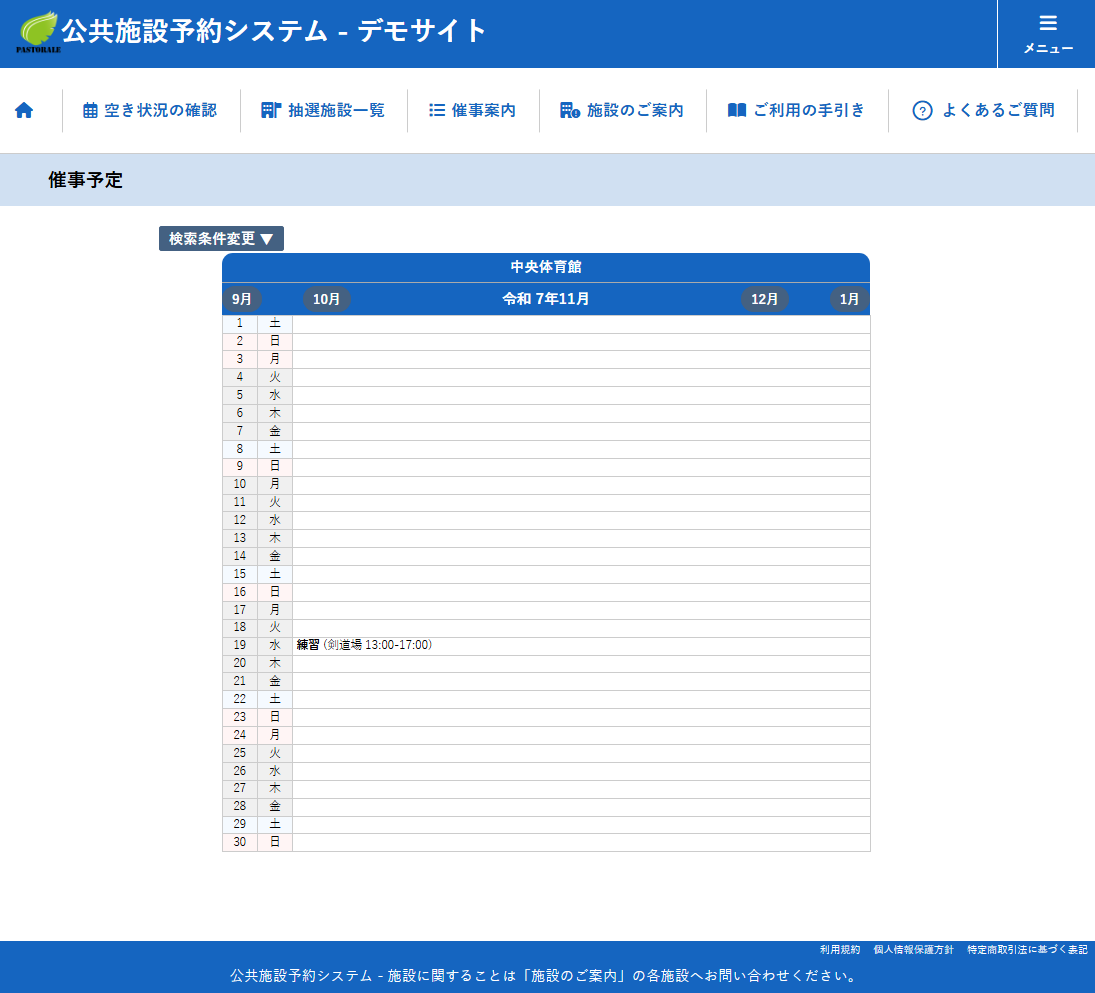
Task: Go to previous month 10月
Action: click(327, 299)
